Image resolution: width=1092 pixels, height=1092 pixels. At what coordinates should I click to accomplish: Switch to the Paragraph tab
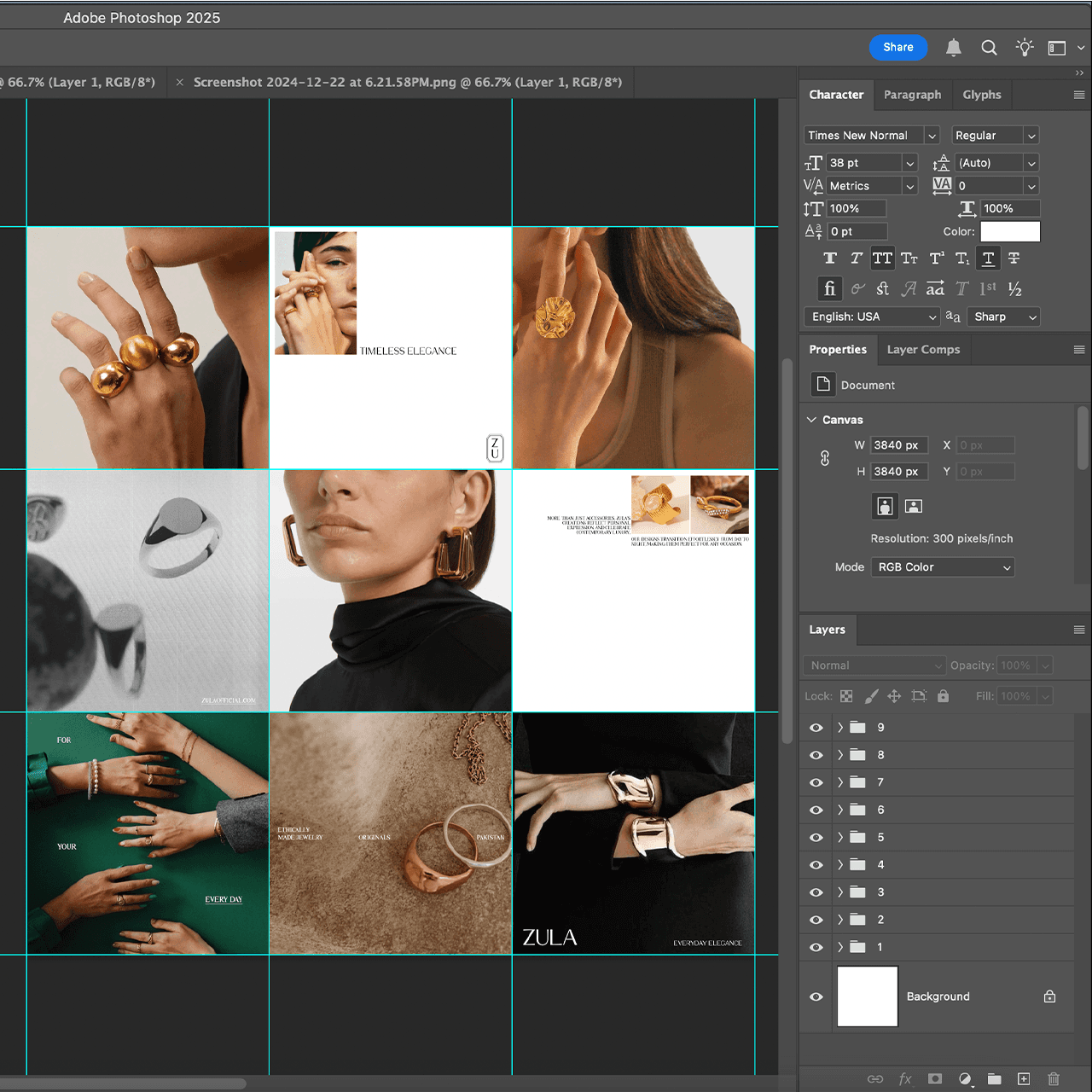point(912,95)
